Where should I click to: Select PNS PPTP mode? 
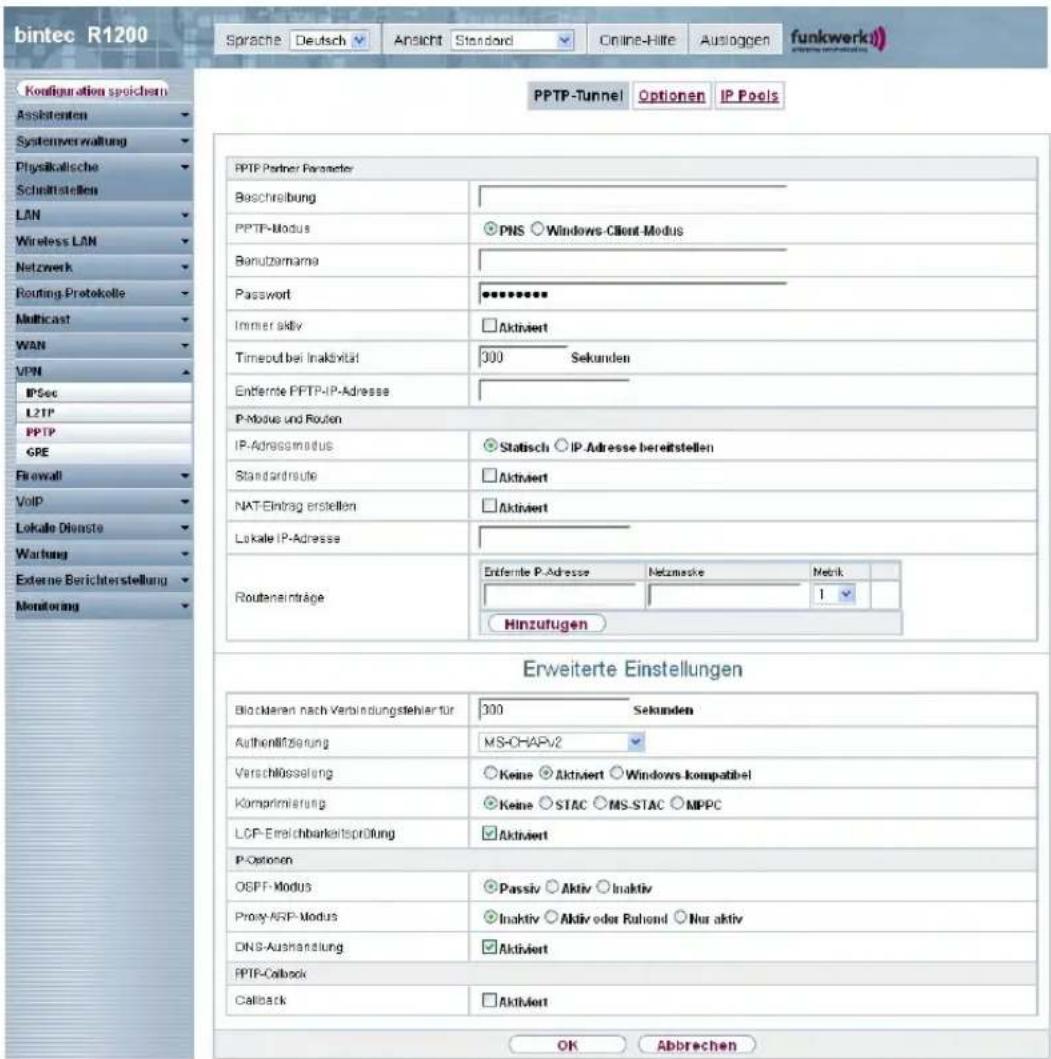pos(490,229)
